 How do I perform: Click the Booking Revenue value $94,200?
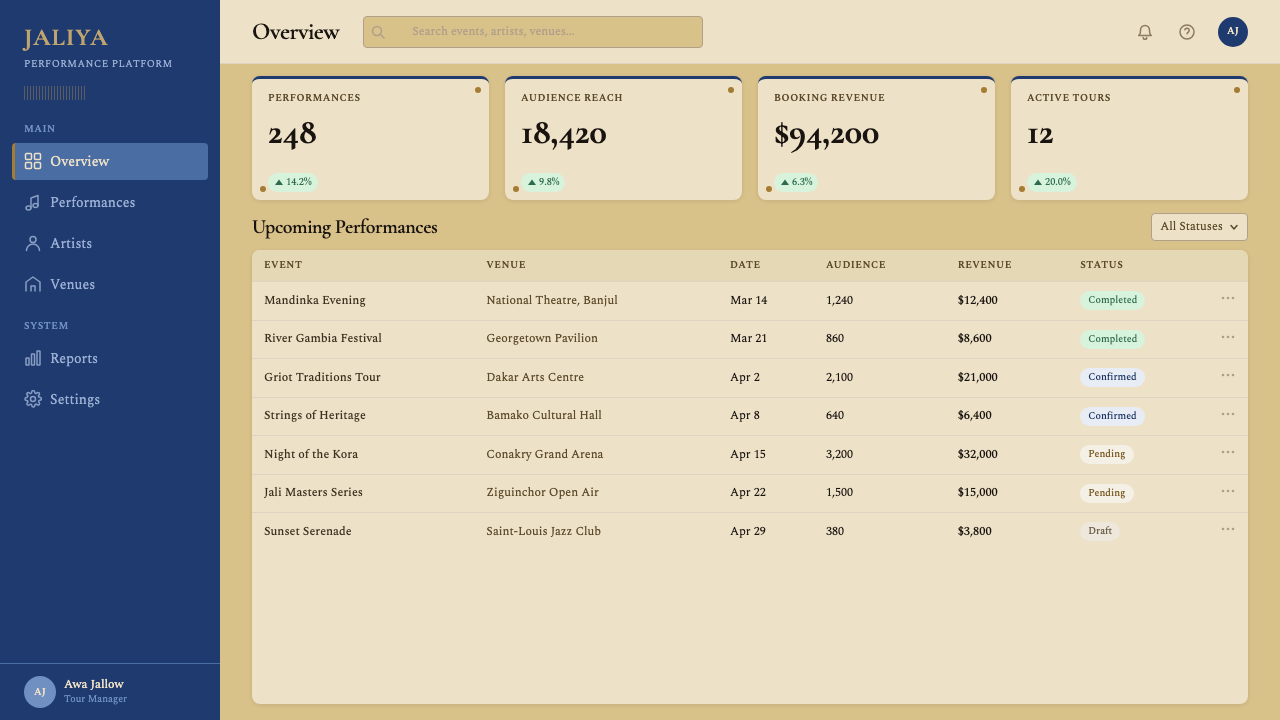826,134
